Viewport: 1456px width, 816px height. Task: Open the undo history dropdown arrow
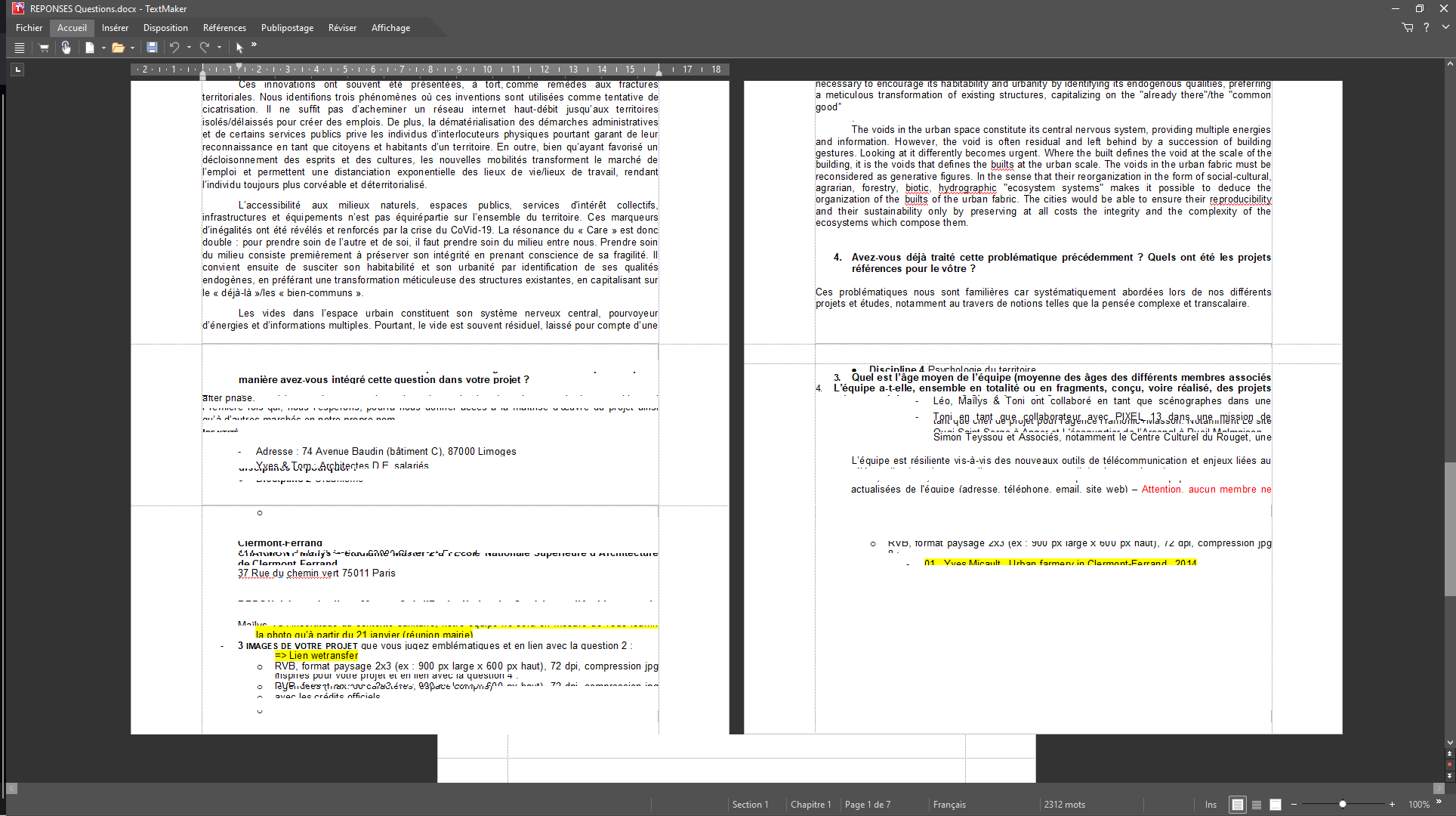189,48
